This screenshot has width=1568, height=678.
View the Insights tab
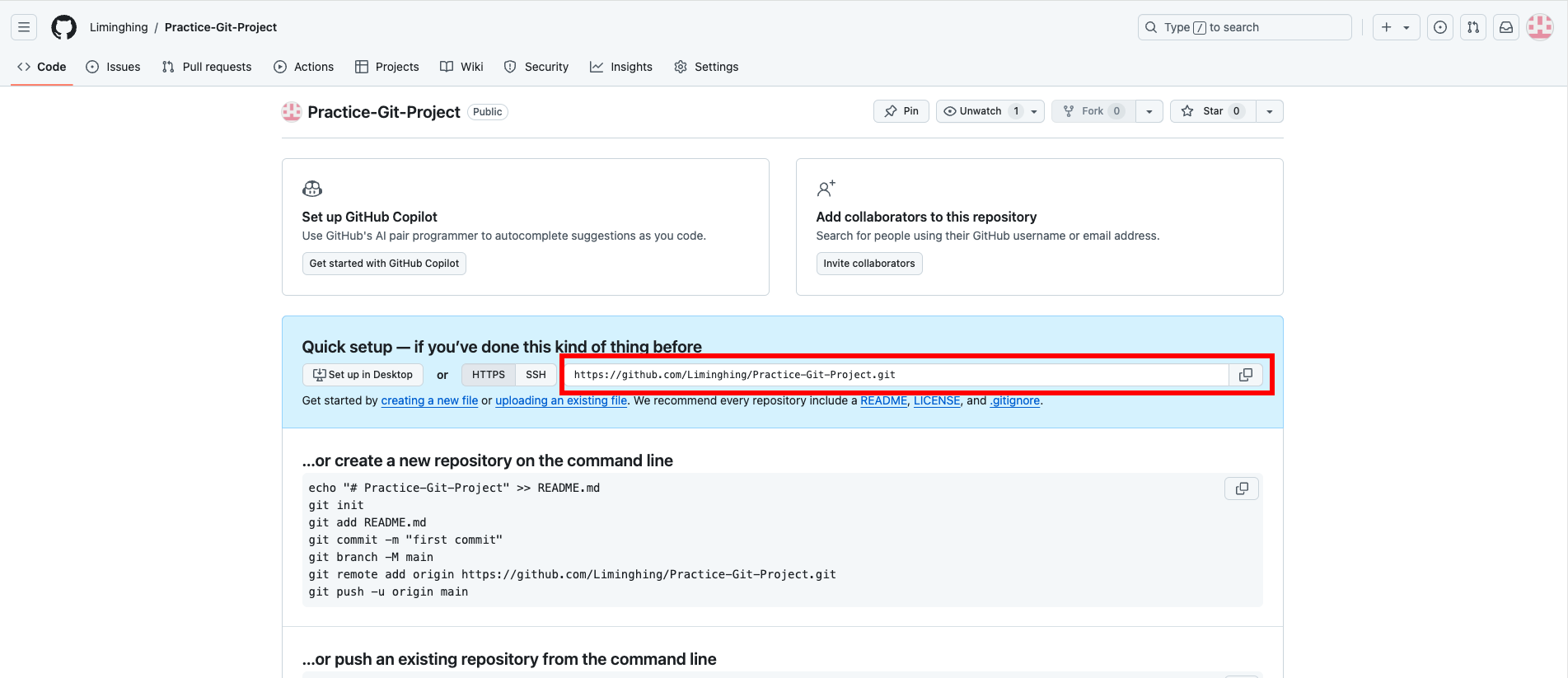pyautogui.click(x=621, y=67)
